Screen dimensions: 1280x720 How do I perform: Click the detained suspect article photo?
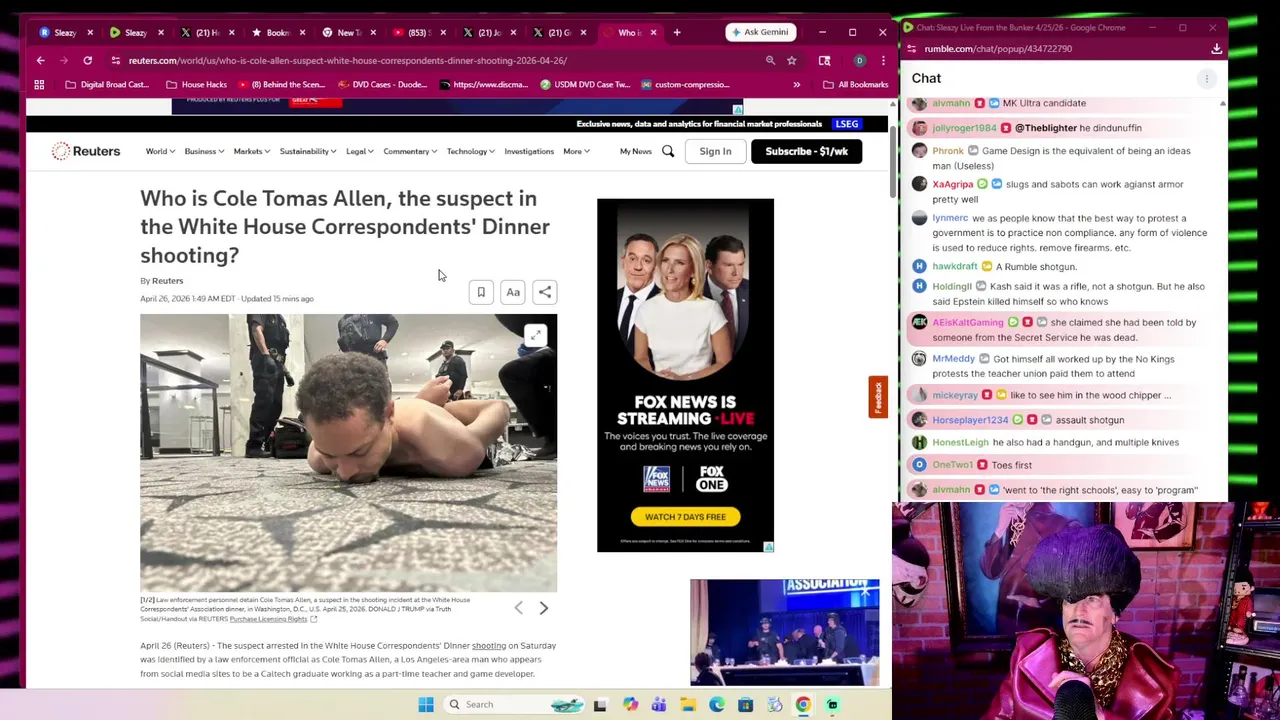tap(348, 453)
